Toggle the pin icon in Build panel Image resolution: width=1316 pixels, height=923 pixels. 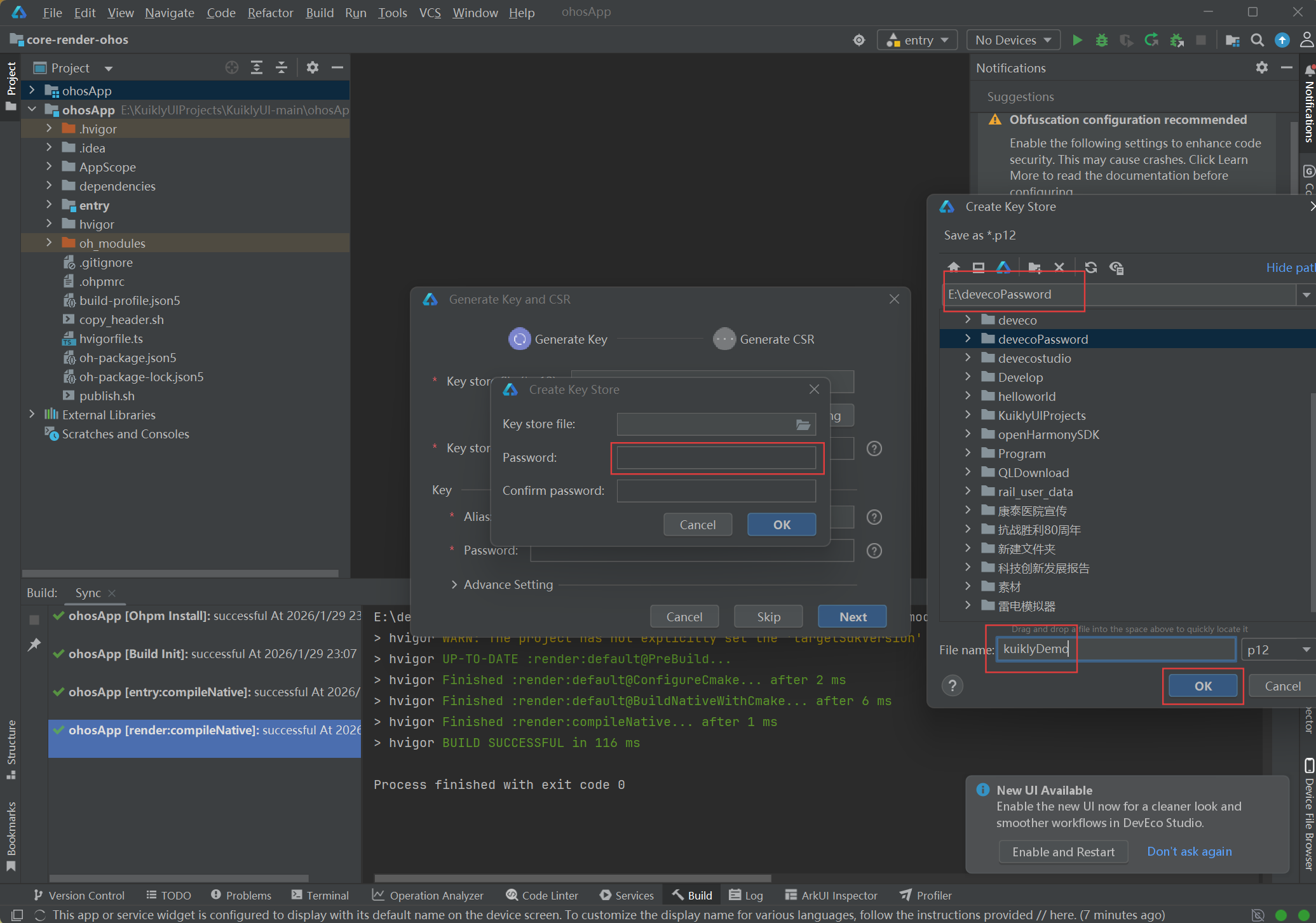click(34, 645)
